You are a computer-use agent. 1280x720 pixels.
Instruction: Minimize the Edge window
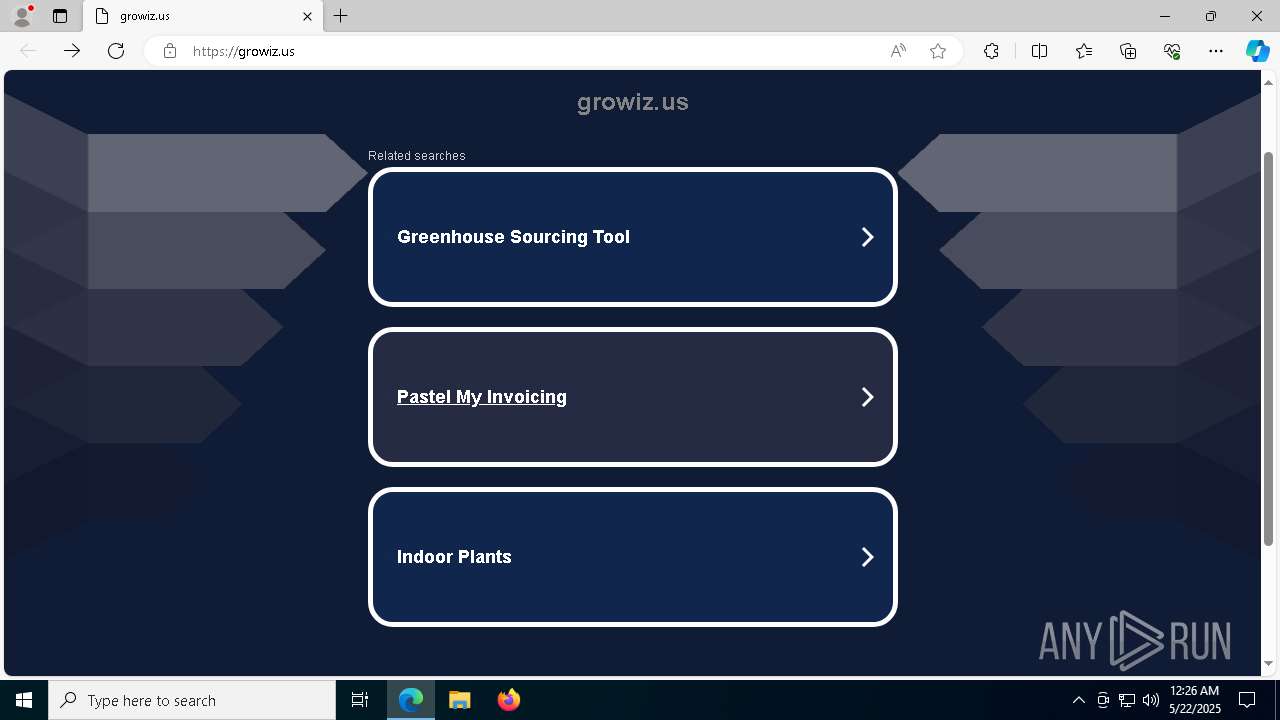(1165, 16)
